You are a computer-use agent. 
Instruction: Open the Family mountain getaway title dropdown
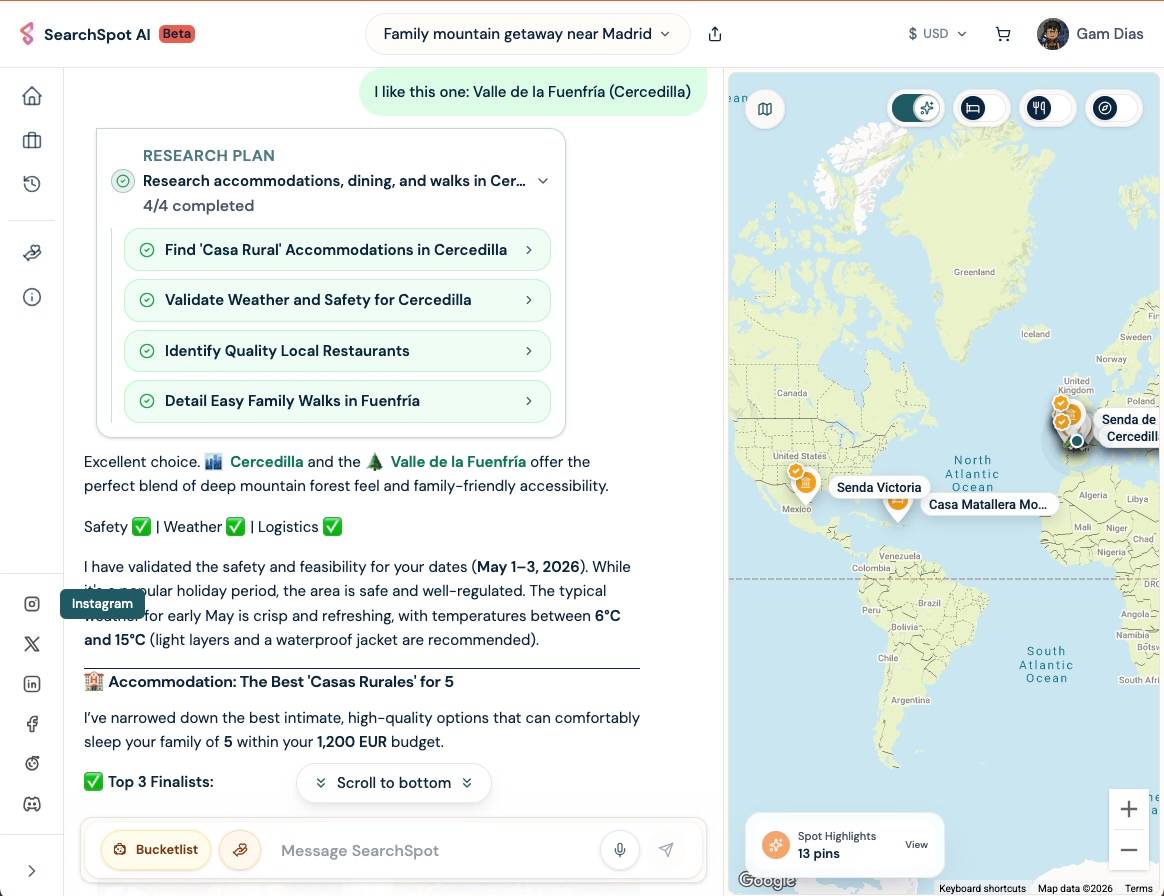pos(527,34)
